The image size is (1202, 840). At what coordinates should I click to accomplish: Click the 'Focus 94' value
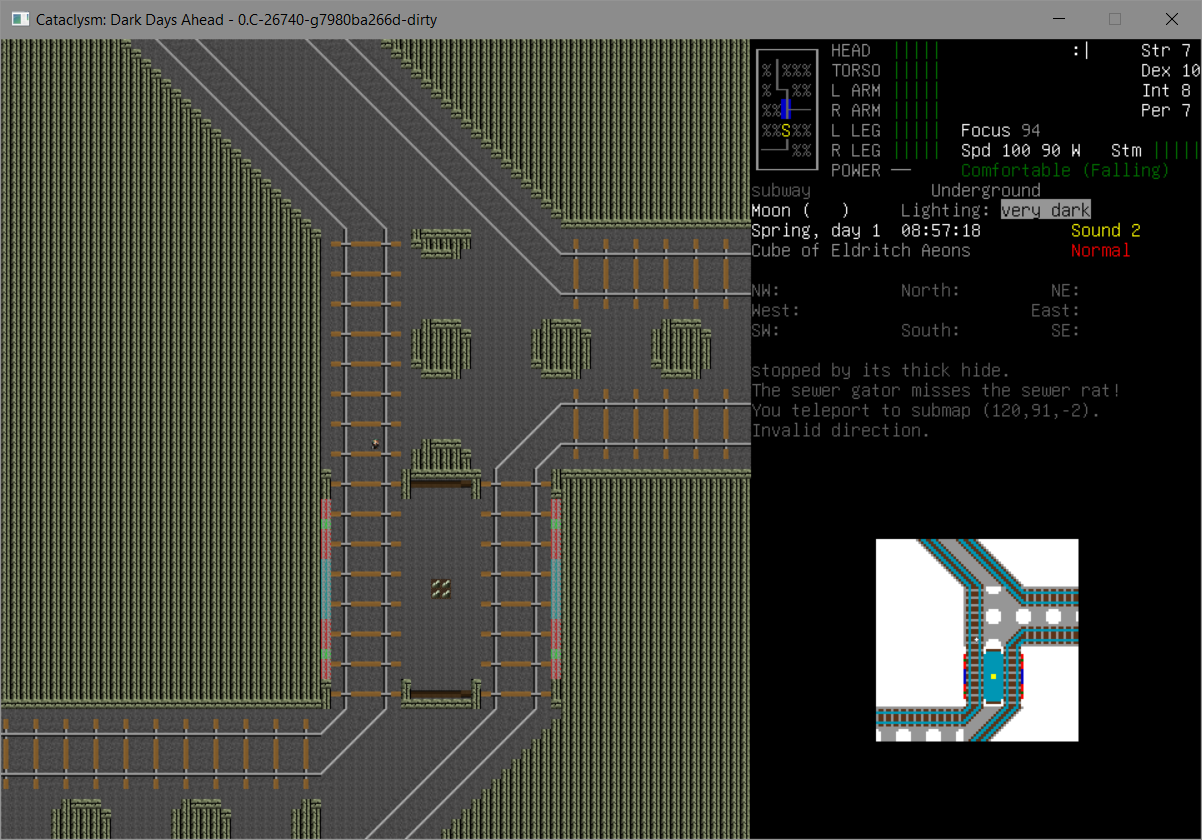[1000, 130]
